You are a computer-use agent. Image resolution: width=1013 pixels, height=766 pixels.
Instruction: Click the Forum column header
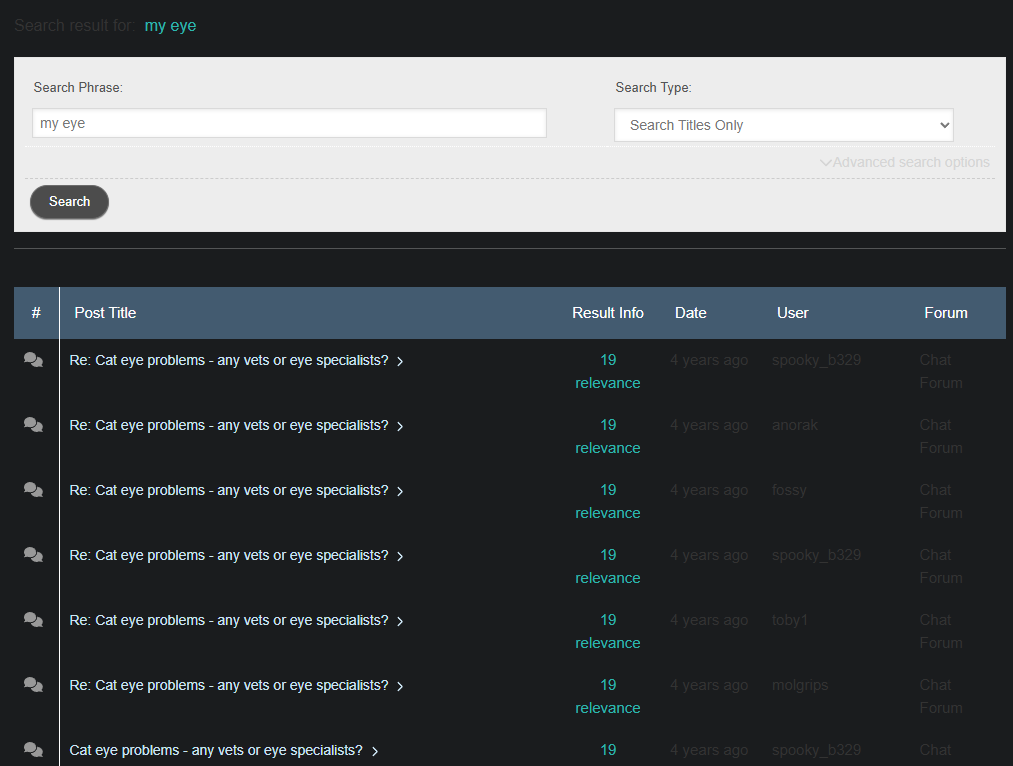coord(945,313)
